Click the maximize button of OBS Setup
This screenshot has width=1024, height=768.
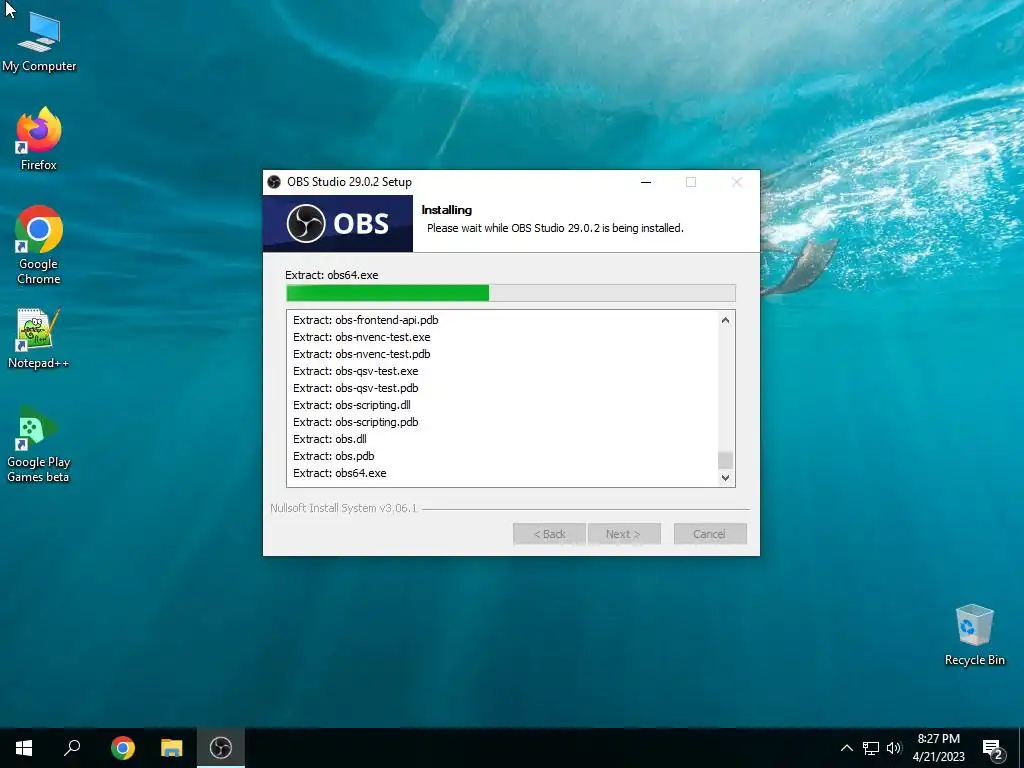click(691, 182)
